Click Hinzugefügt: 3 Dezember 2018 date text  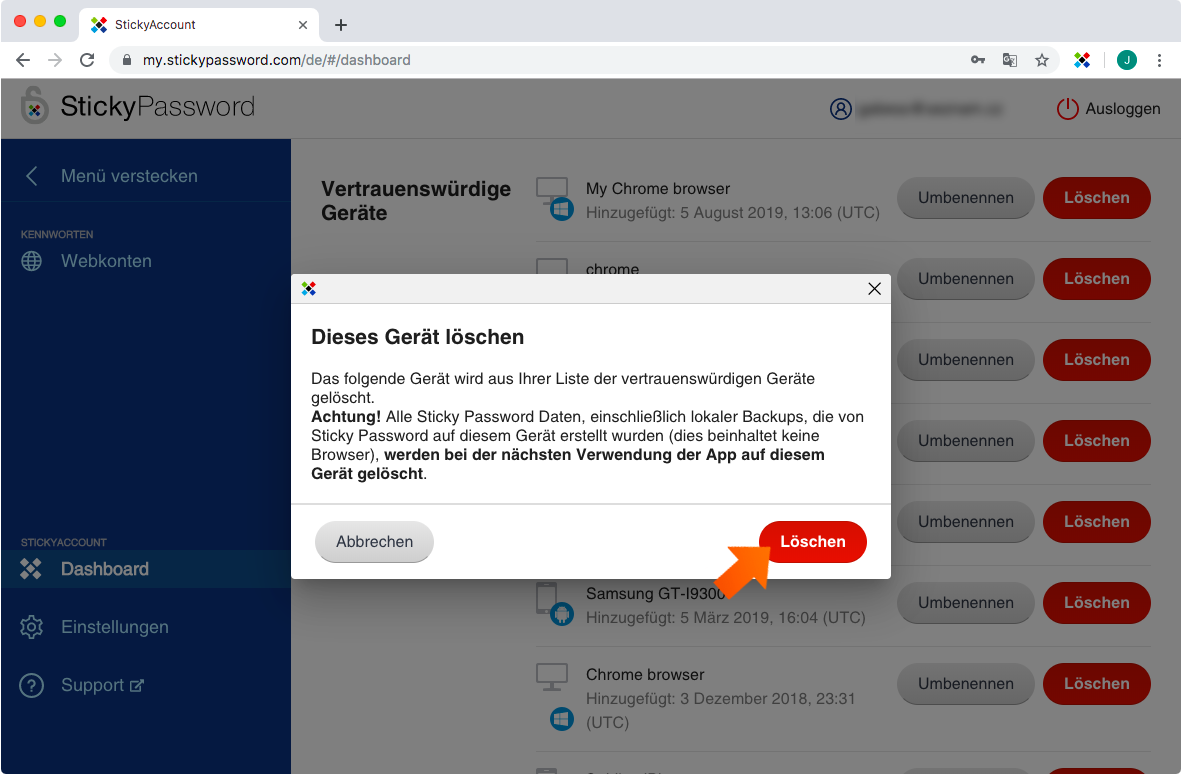(721, 710)
